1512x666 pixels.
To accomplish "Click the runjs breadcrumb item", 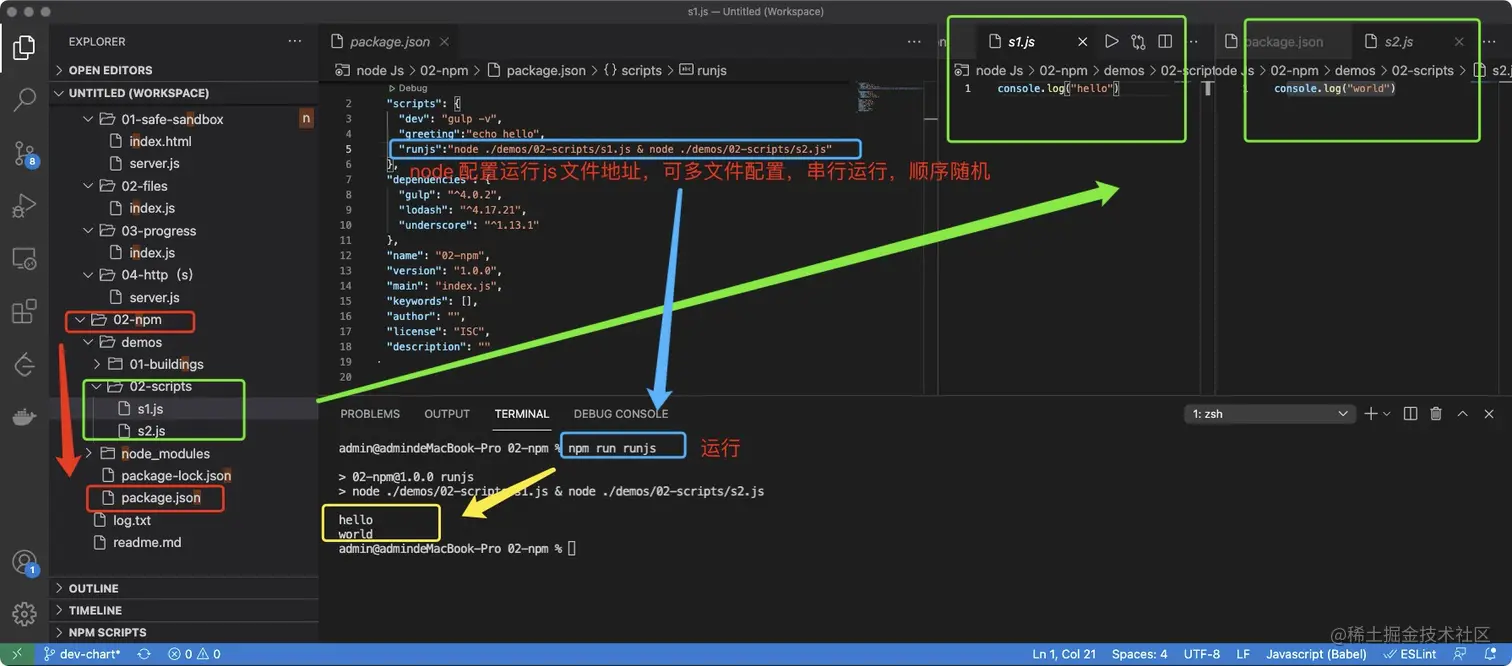I will click(x=703, y=70).
